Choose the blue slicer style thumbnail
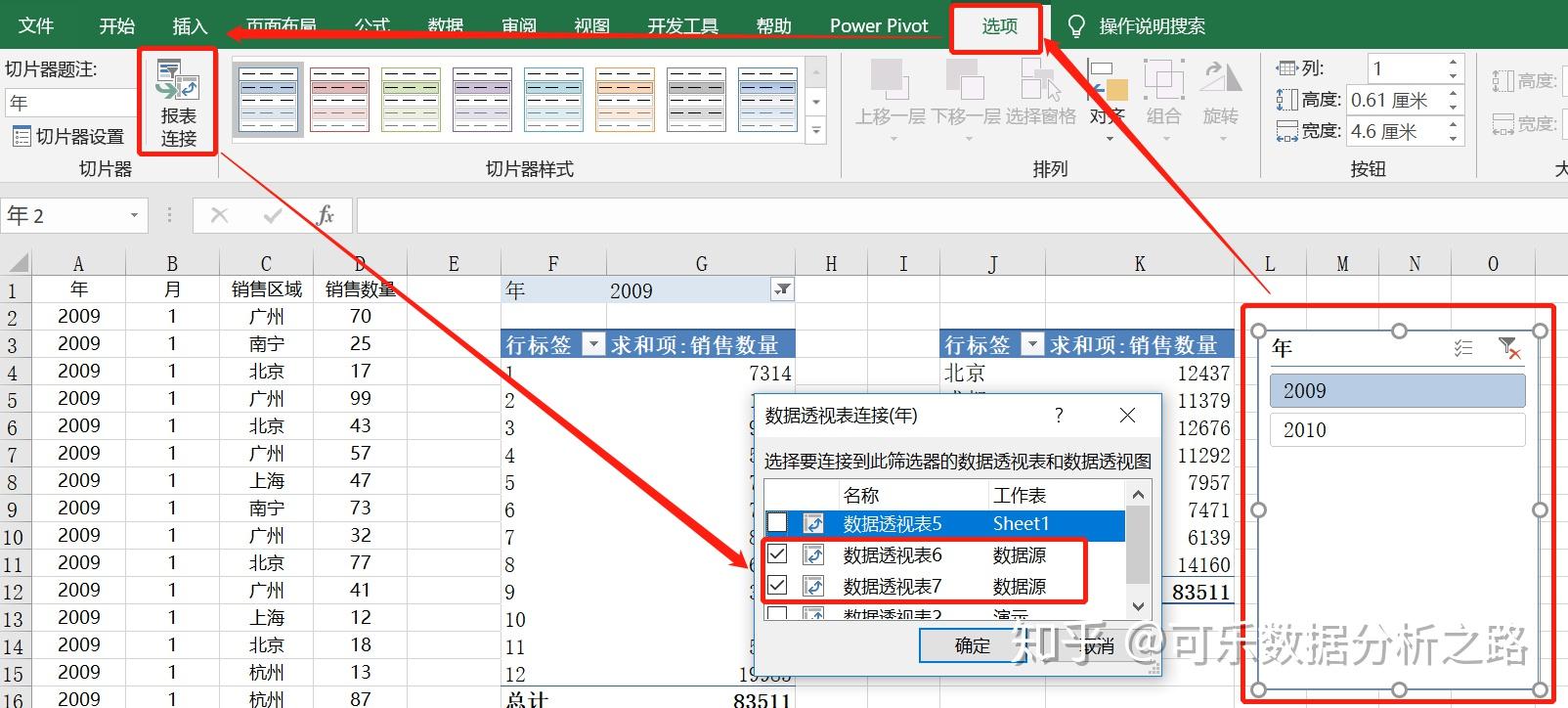Image resolution: width=1568 pixels, height=708 pixels. pyautogui.click(x=767, y=100)
